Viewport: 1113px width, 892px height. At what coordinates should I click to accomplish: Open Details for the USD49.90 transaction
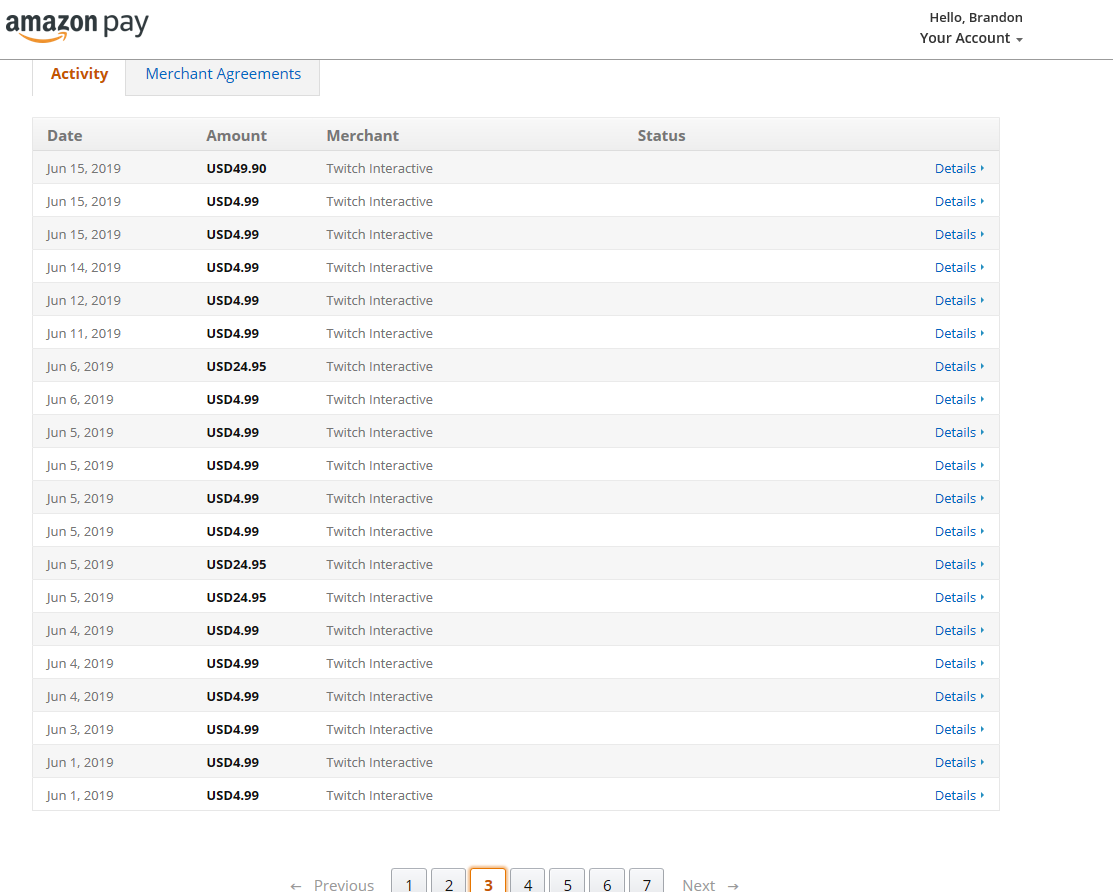pos(959,168)
